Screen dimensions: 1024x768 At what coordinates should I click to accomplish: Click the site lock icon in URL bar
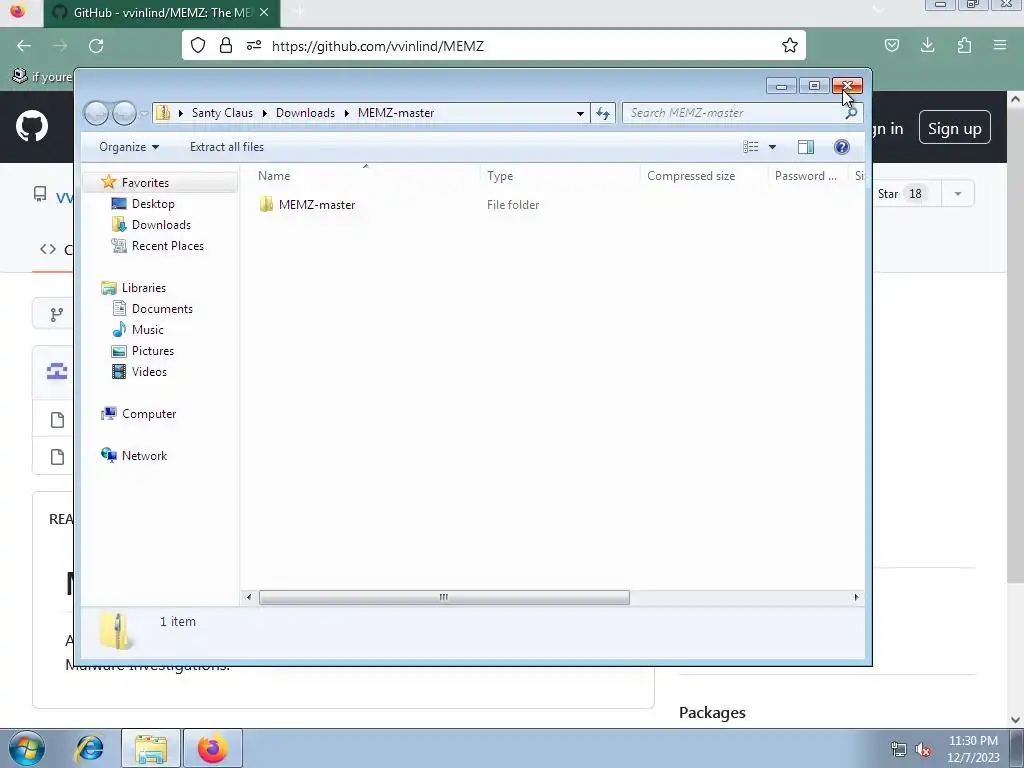click(x=226, y=46)
